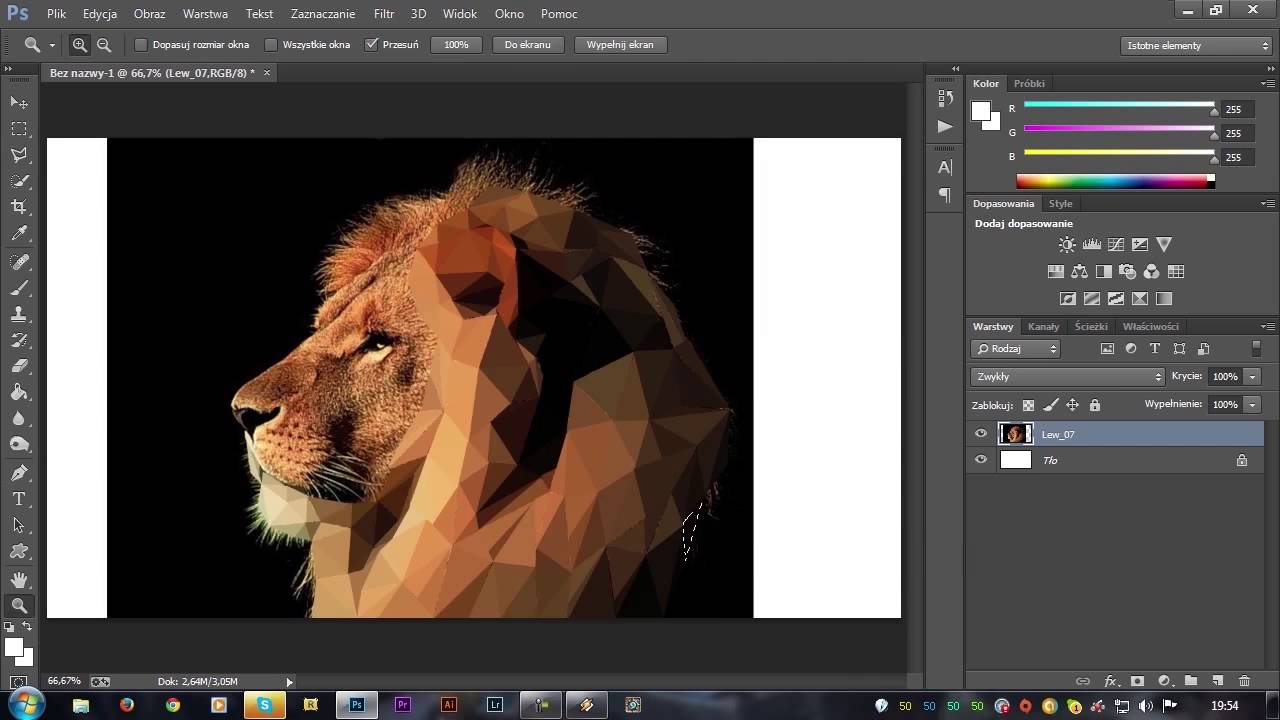
Task: Click the zoom out magnifier option
Action: tap(104, 45)
